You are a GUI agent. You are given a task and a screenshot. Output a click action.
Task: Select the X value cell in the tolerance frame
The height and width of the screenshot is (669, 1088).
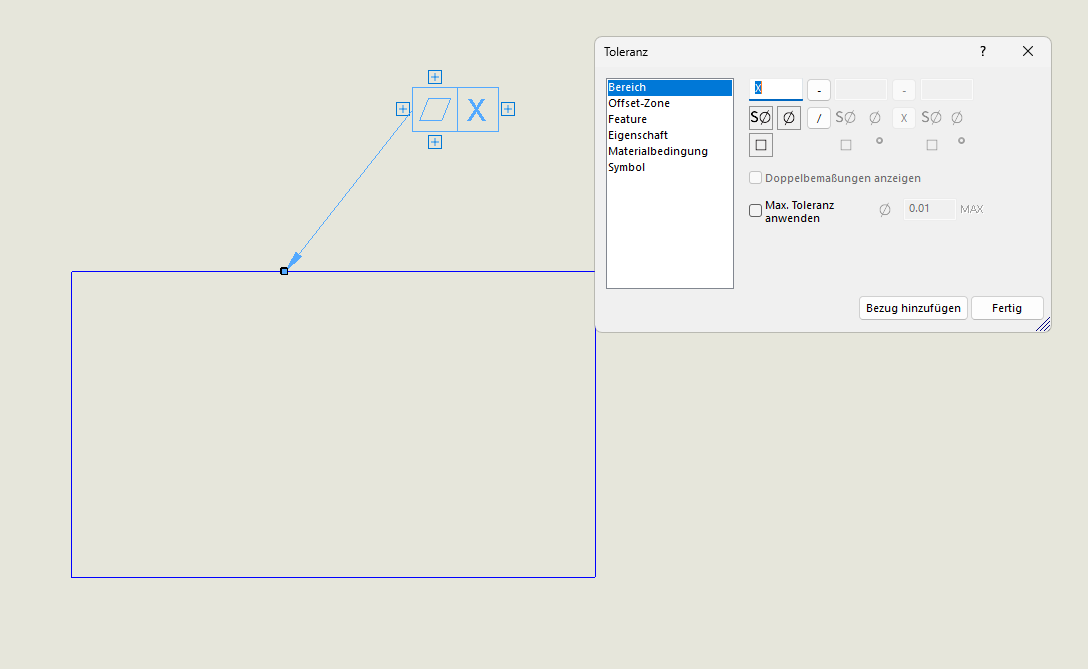pyautogui.click(x=477, y=110)
